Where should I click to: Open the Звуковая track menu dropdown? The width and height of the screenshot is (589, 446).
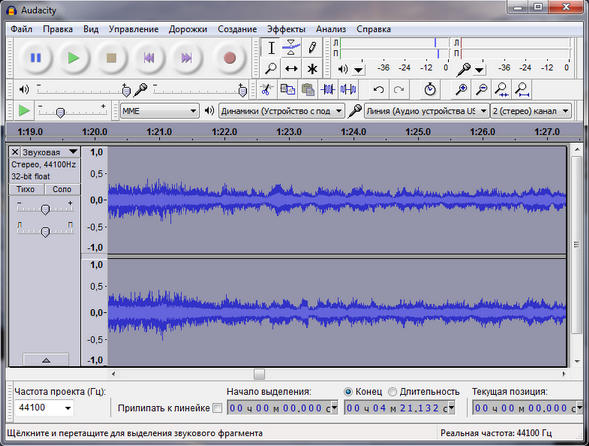[x=50, y=152]
